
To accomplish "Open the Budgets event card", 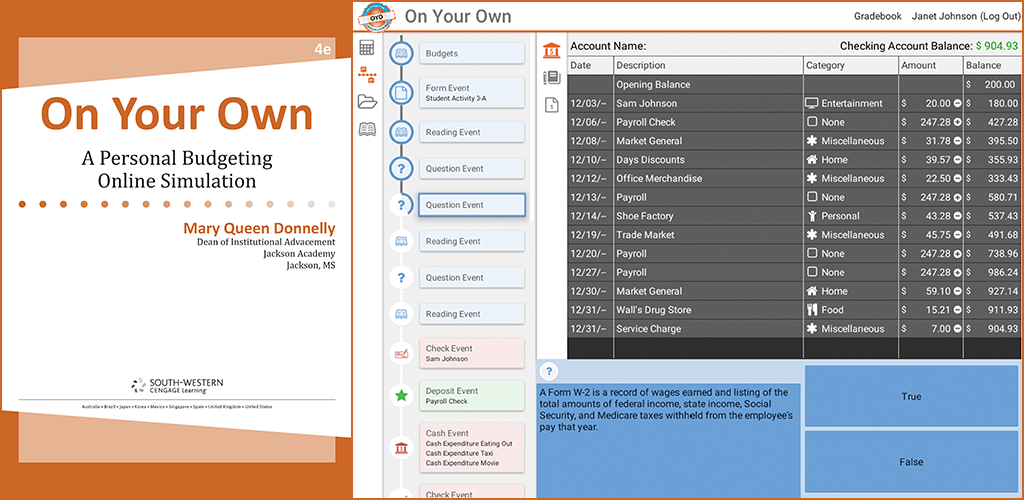I will (x=472, y=54).
